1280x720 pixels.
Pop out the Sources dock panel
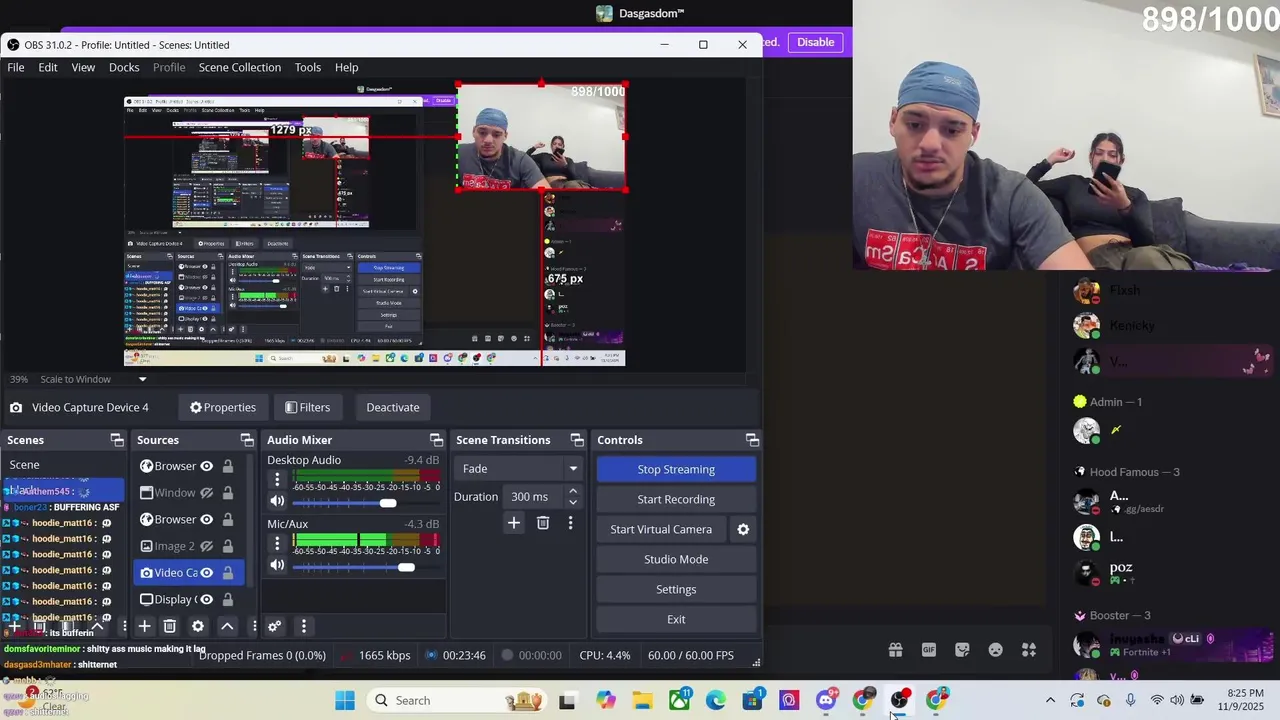[247, 440]
